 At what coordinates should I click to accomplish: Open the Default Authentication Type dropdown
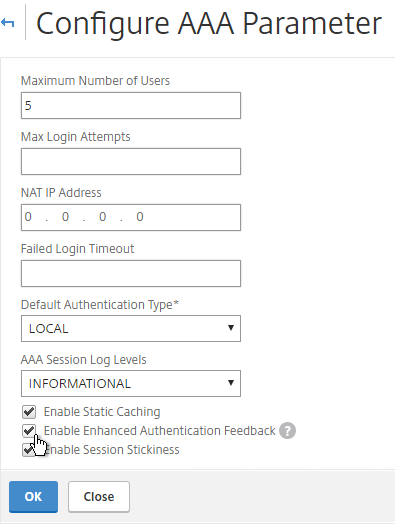(x=131, y=329)
